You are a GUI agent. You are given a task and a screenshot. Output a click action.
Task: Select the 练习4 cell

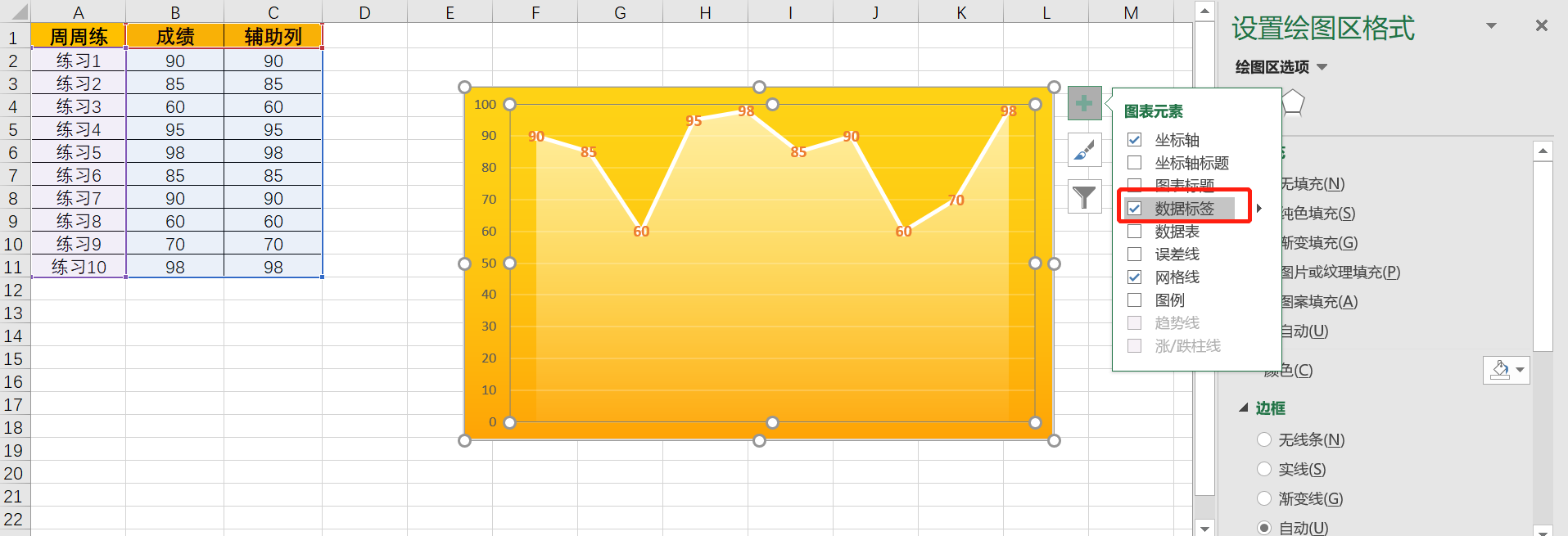click(x=79, y=129)
